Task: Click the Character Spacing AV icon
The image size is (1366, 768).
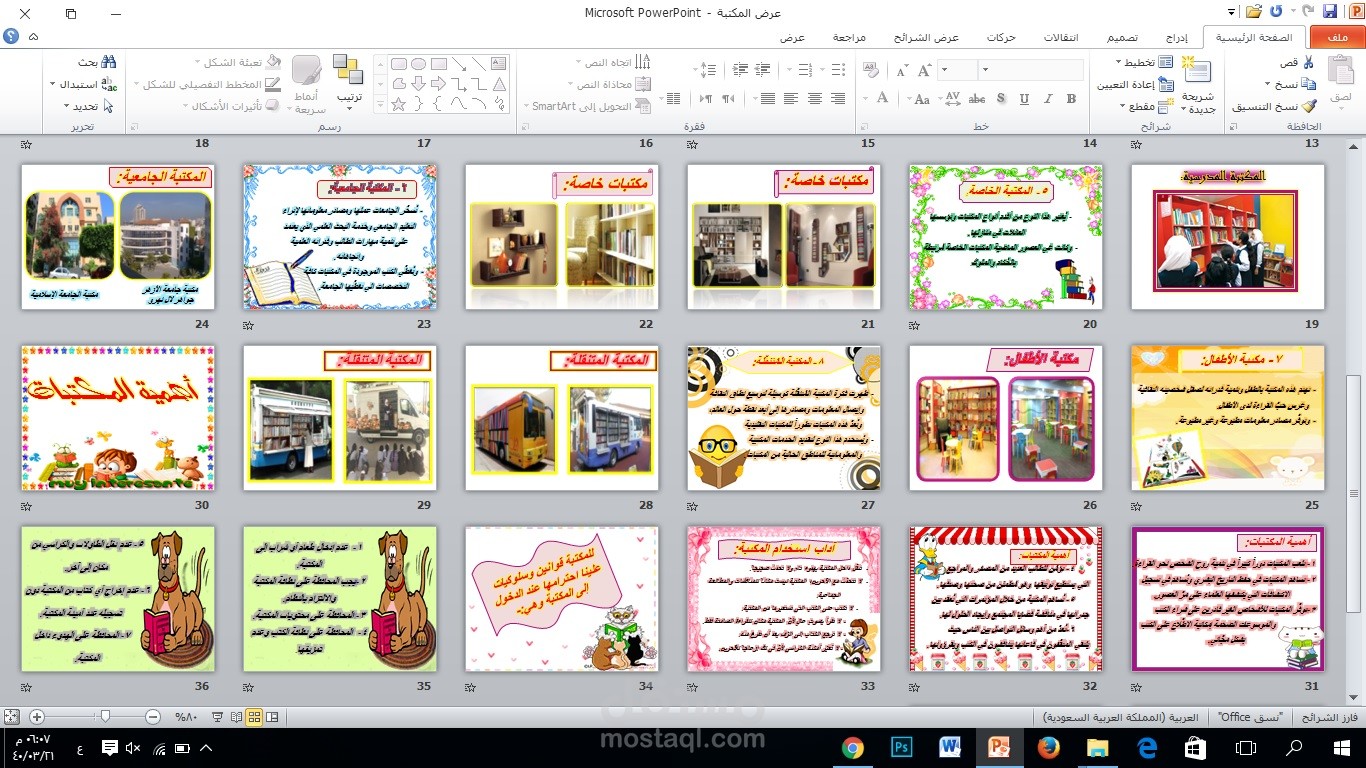Action: [953, 98]
